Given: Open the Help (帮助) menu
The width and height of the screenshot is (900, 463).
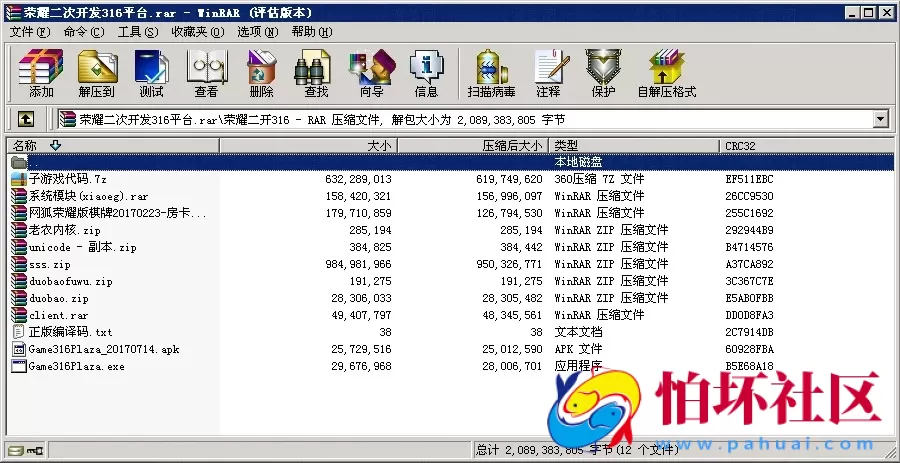Looking at the screenshot, I should point(312,32).
